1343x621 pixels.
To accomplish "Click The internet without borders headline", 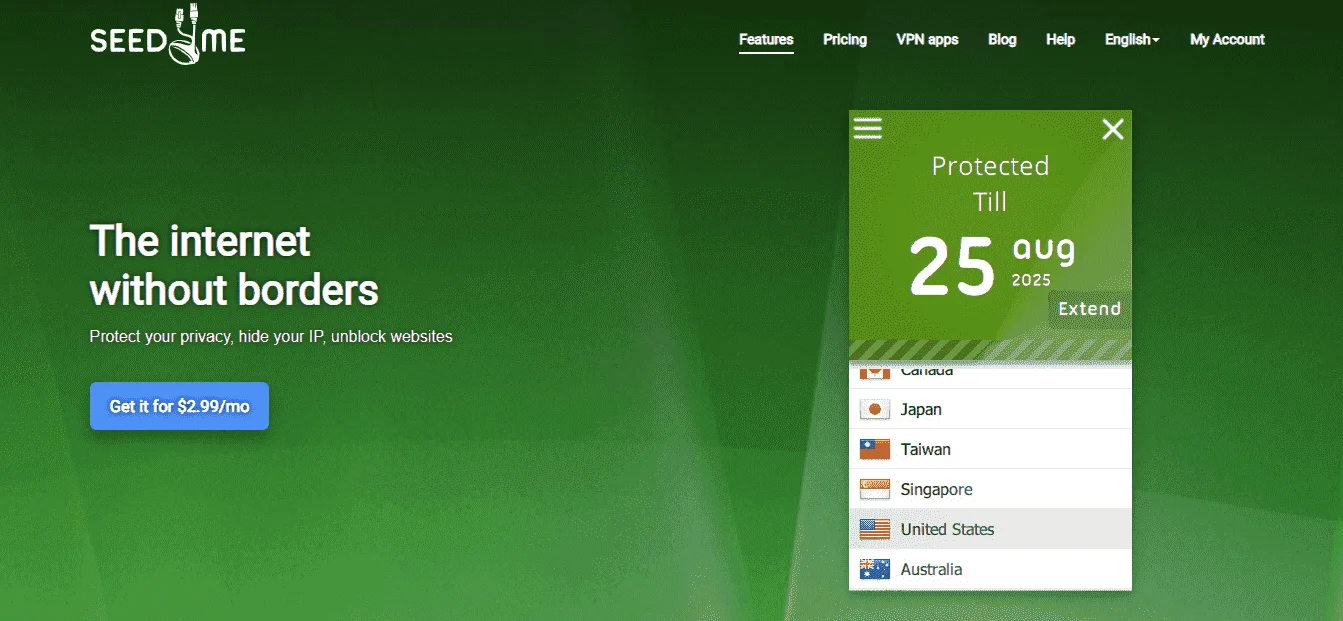I will pos(234,265).
